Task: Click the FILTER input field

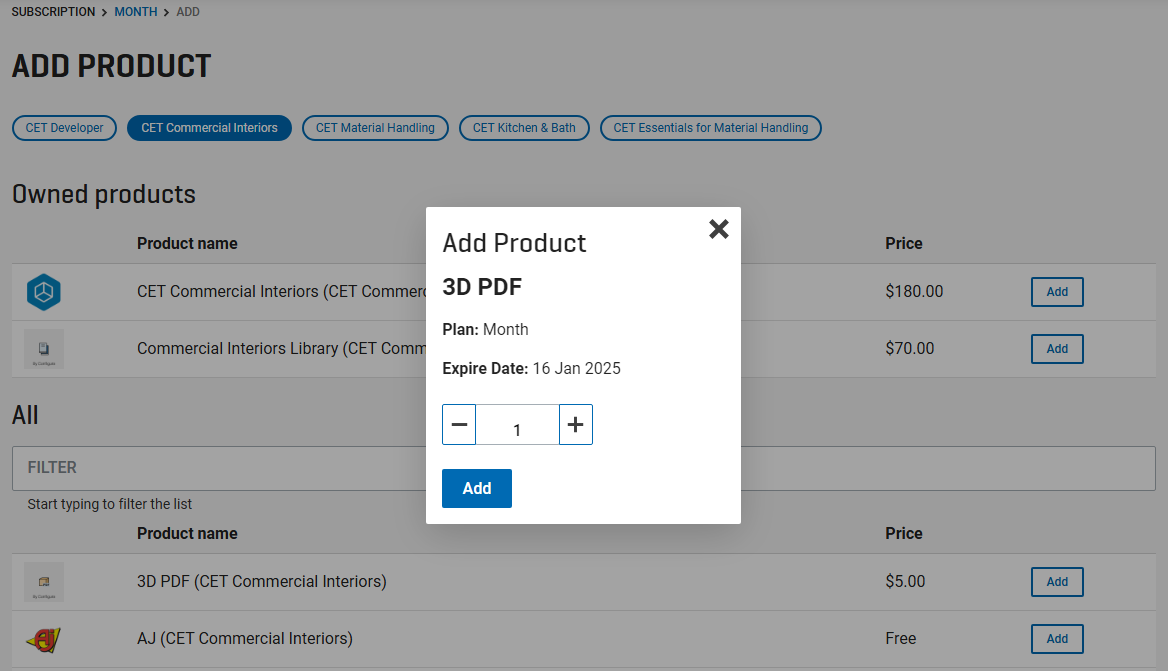Action: [584, 468]
